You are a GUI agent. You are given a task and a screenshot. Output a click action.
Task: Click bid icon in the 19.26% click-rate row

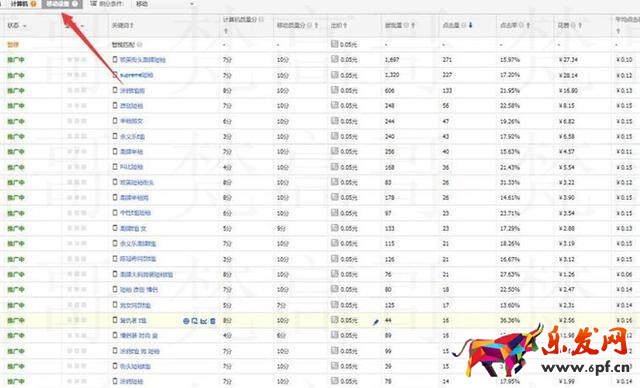[x=335, y=121]
